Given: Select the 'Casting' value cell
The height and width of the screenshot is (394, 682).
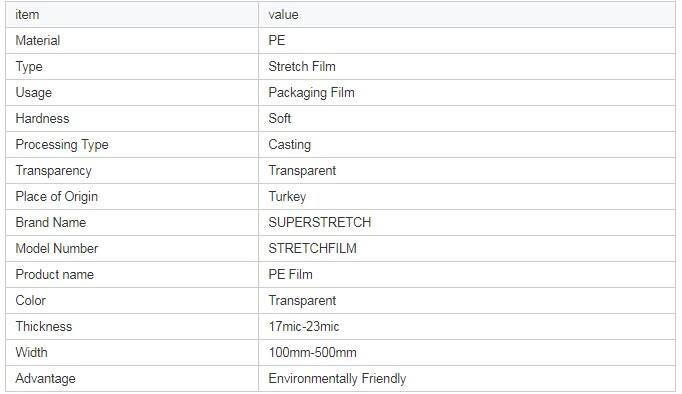Looking at the screenshot, I should (467, 144).
